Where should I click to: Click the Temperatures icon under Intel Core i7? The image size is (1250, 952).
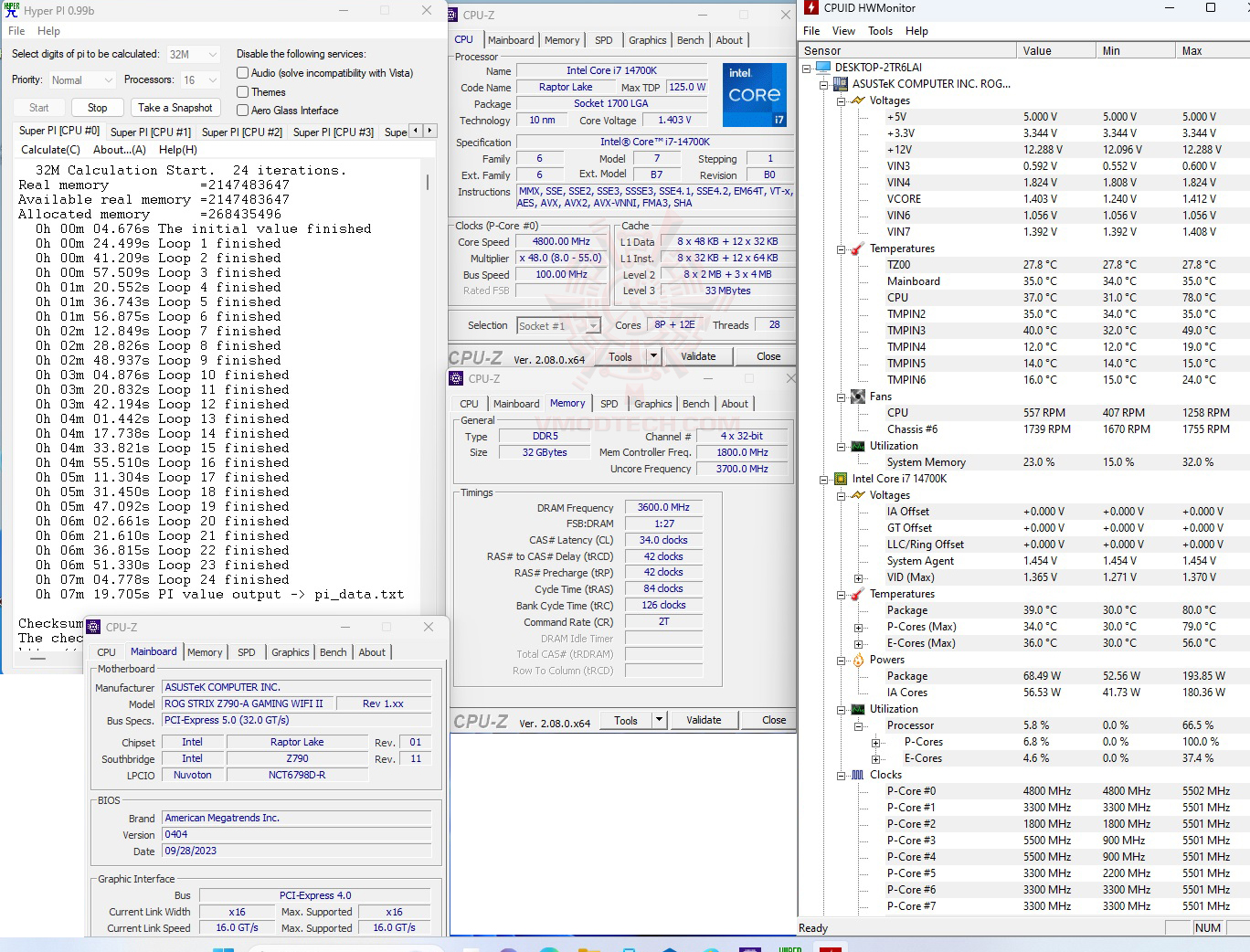[858, 594]
